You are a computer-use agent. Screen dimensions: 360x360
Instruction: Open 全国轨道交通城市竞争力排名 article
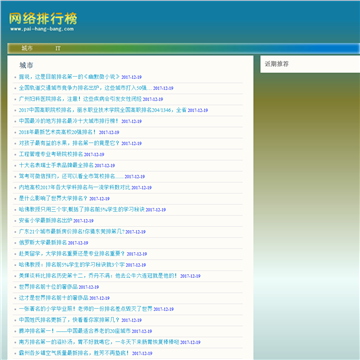85,88
